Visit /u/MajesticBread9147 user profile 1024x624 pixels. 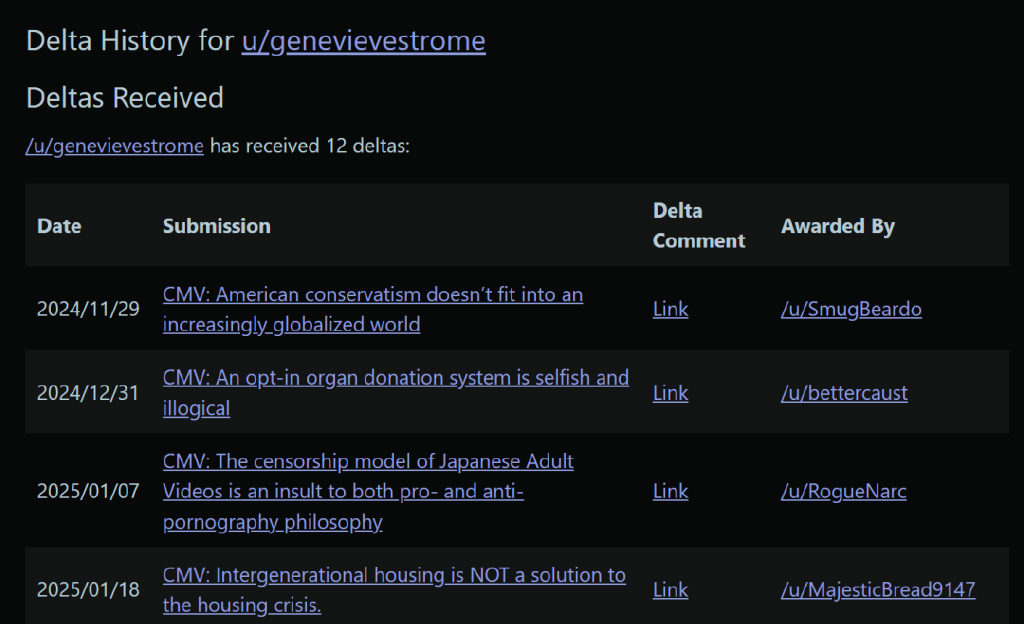(877, 590)
